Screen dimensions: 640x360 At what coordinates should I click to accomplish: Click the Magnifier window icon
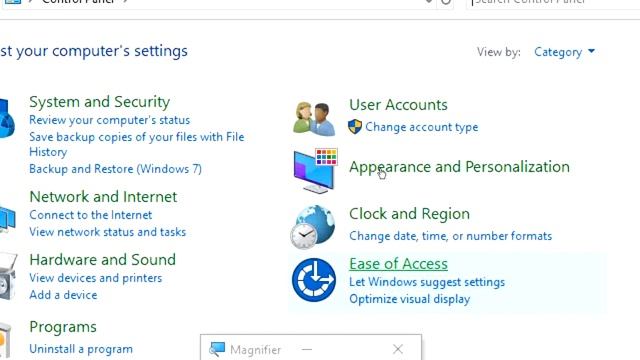(217, 349)
